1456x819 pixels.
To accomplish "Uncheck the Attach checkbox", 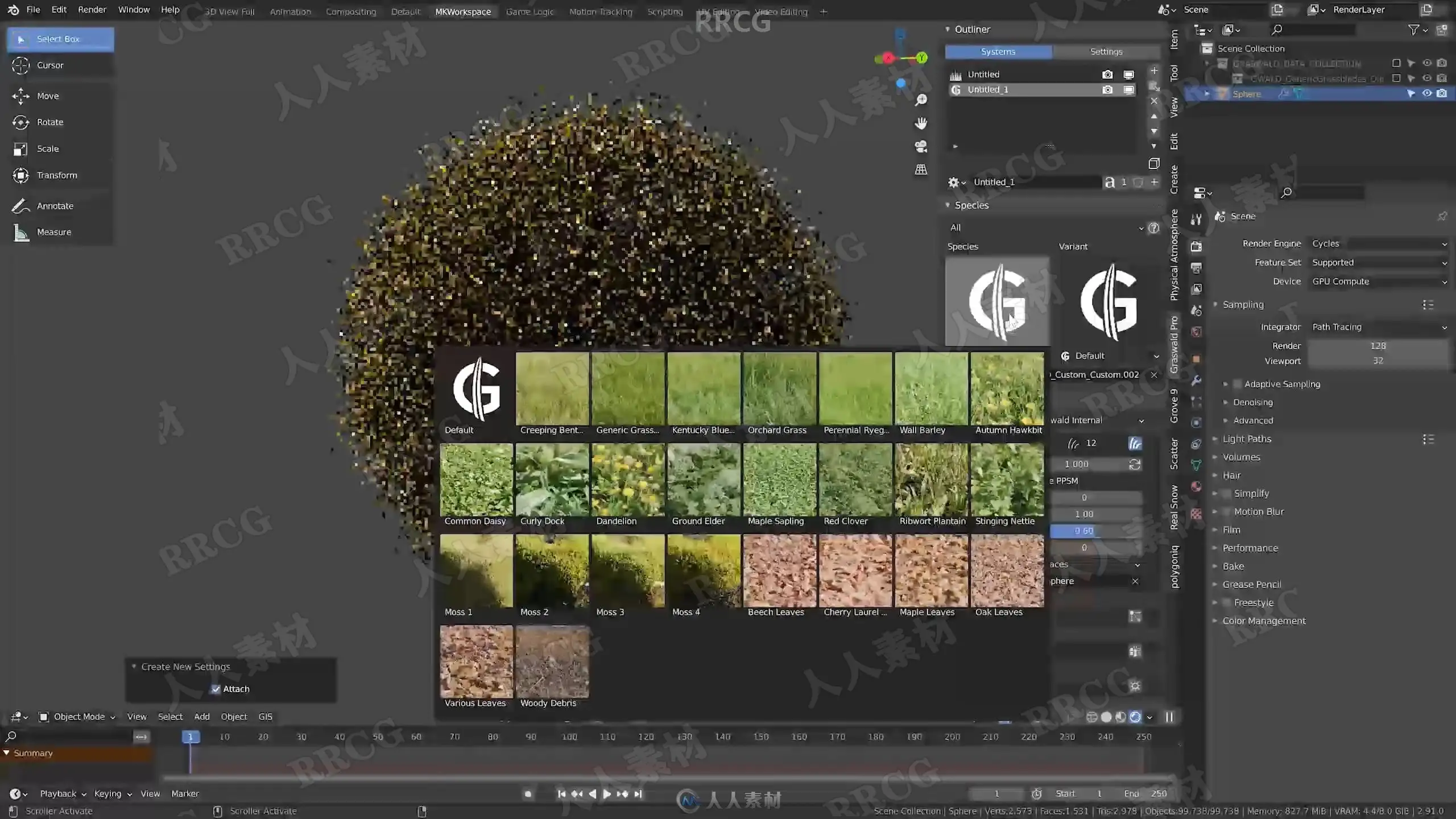I will [x=216, y=689].
